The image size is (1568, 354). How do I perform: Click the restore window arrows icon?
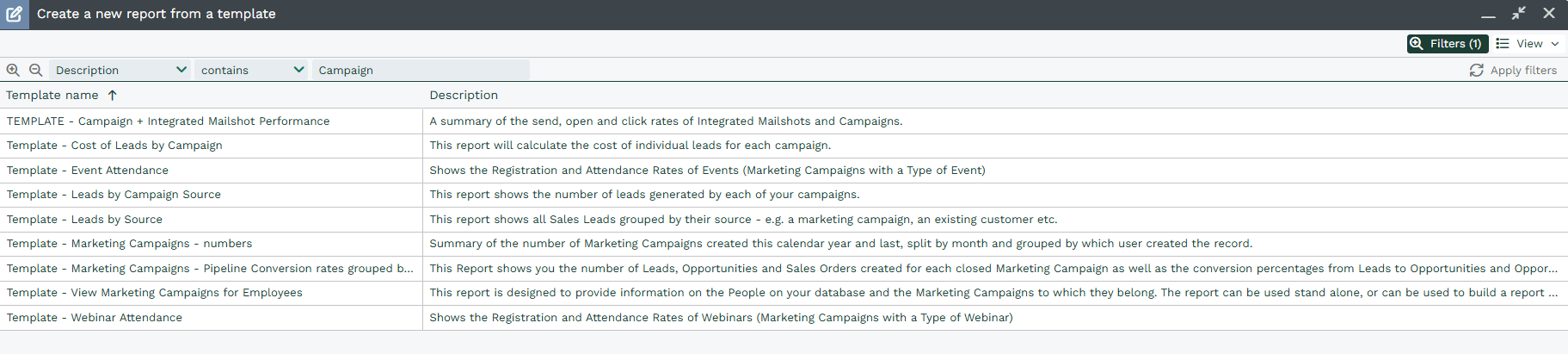point(1519,13)
